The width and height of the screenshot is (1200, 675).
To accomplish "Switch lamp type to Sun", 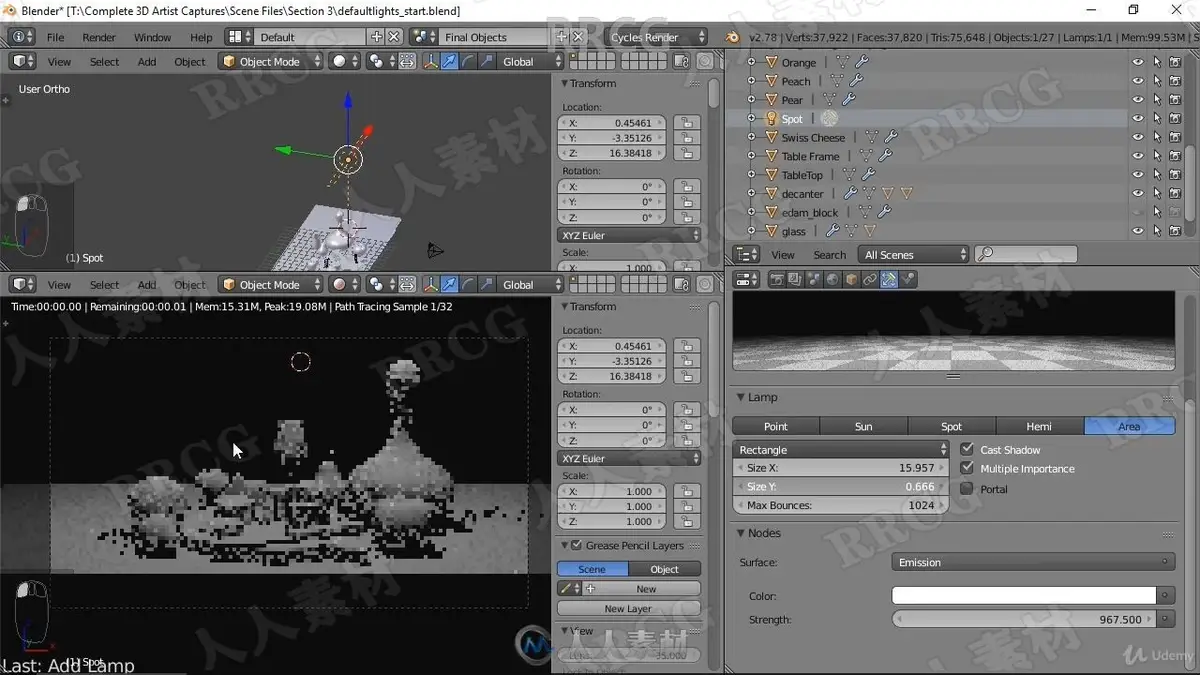I will point(863,426).
